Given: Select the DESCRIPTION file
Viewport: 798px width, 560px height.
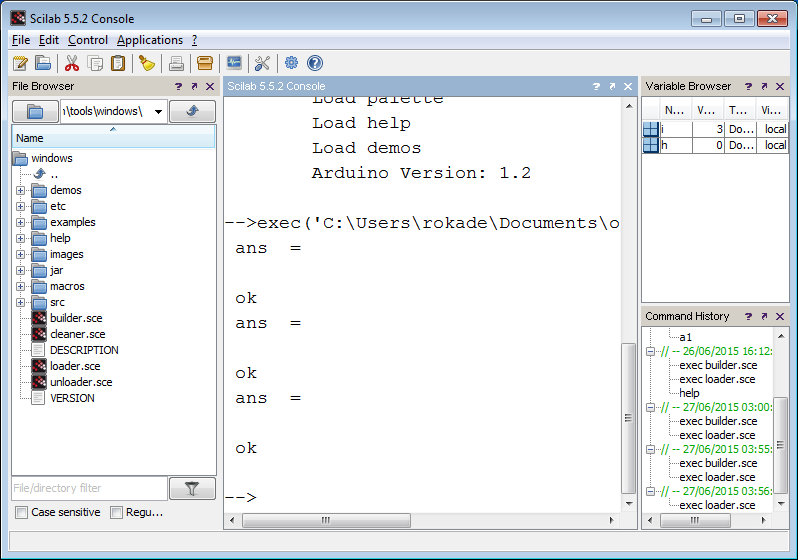Looking at the screenshot, I should pos(84,350).
